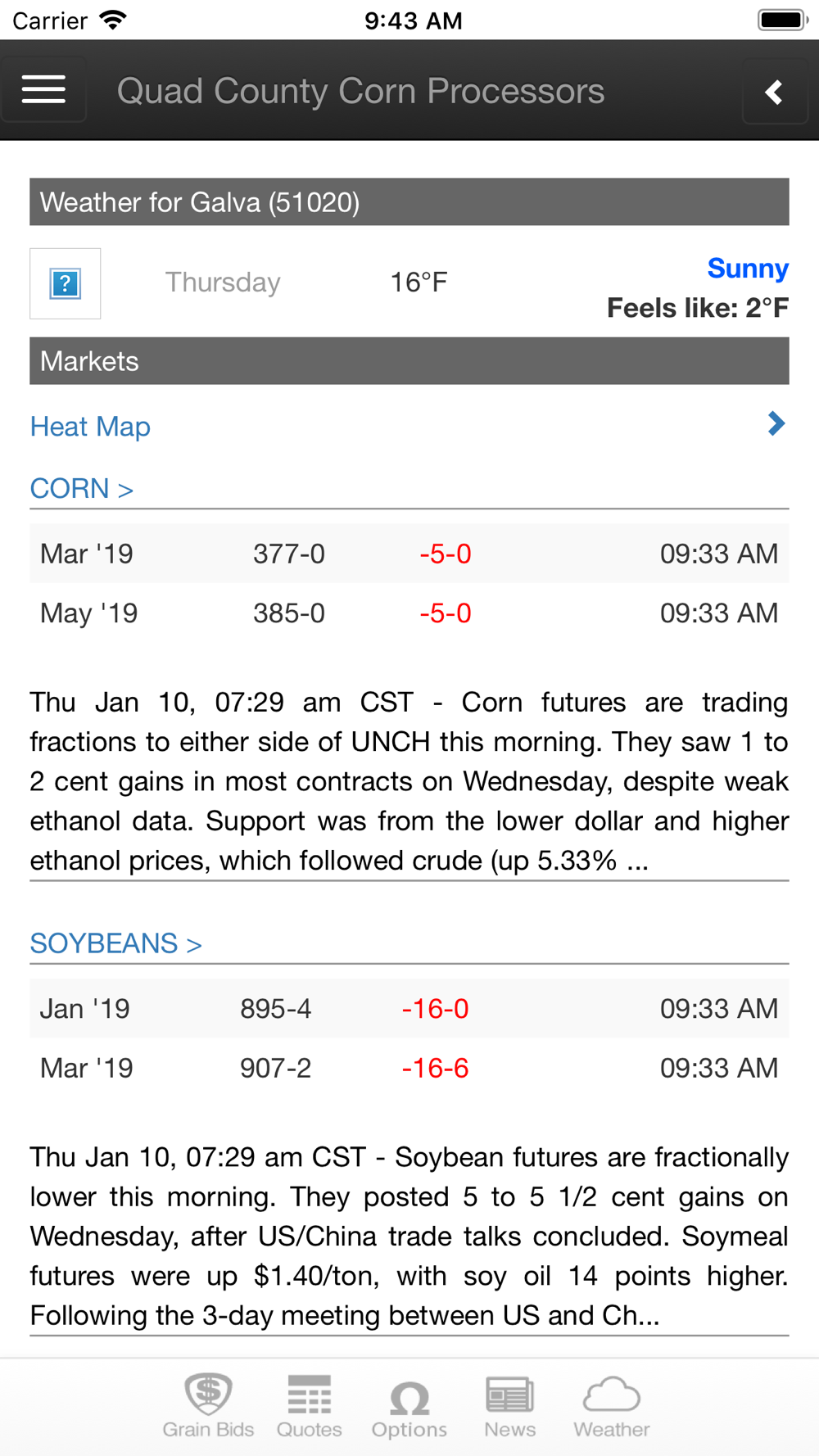This screenshot has height=1456, width=819.
Task: Switch to the Quotes tab
Action: tap(310, 1407)
